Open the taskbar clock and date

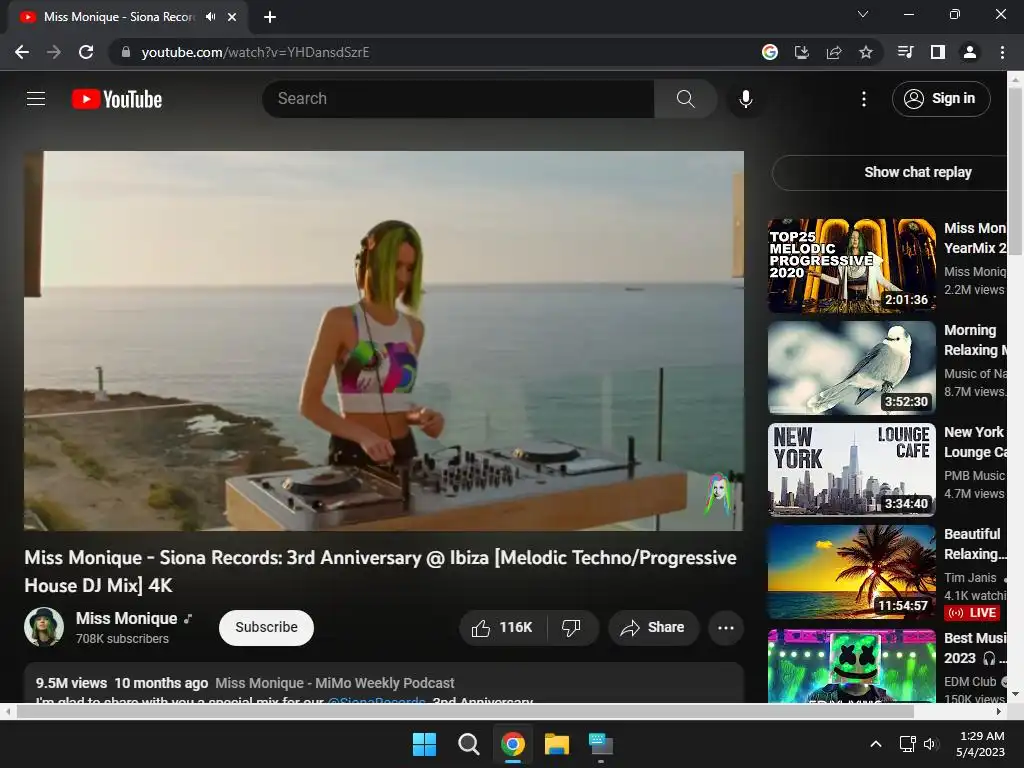pyautogui.click(x=980, y=744)
